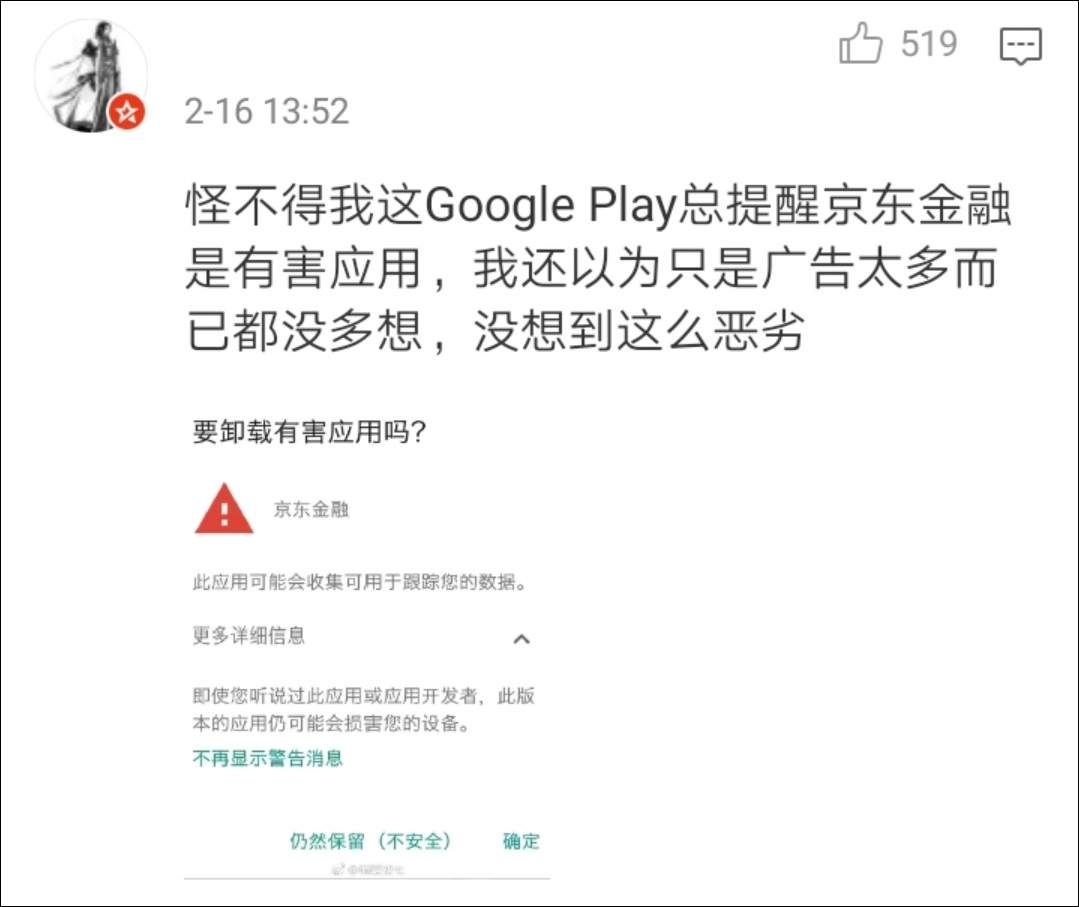The height and width of the screenshot is (907, 1079).
Task: Collapse details with the up chevron
Action: (522, 639)
